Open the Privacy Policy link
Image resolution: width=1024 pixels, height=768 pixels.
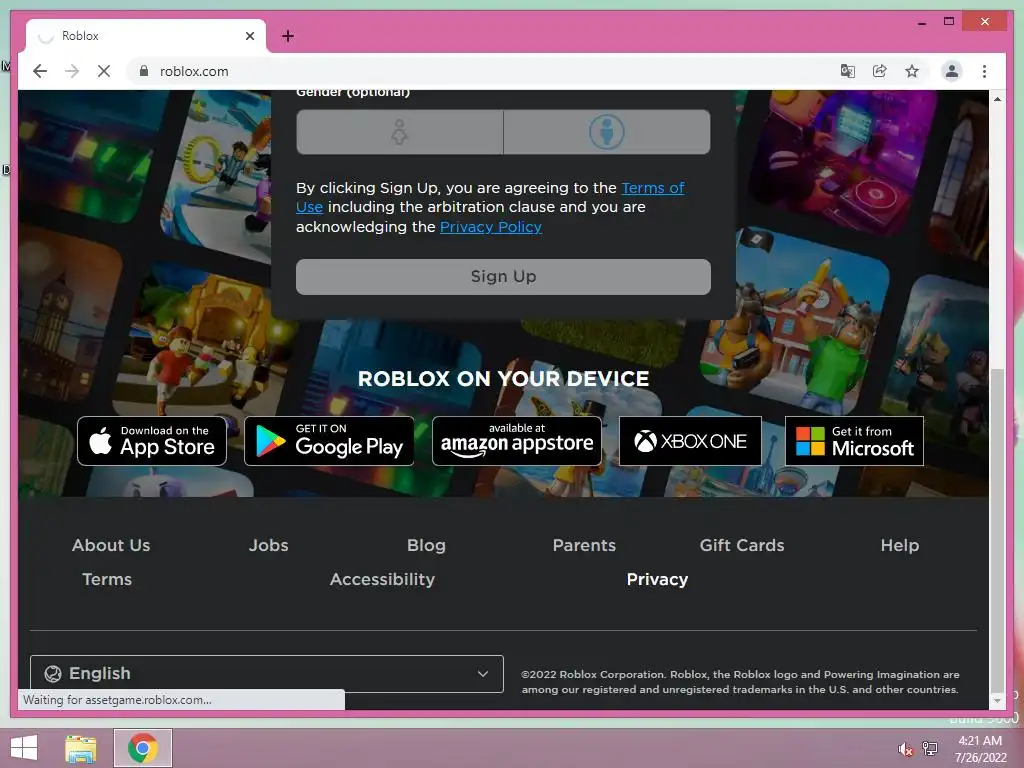490,227
